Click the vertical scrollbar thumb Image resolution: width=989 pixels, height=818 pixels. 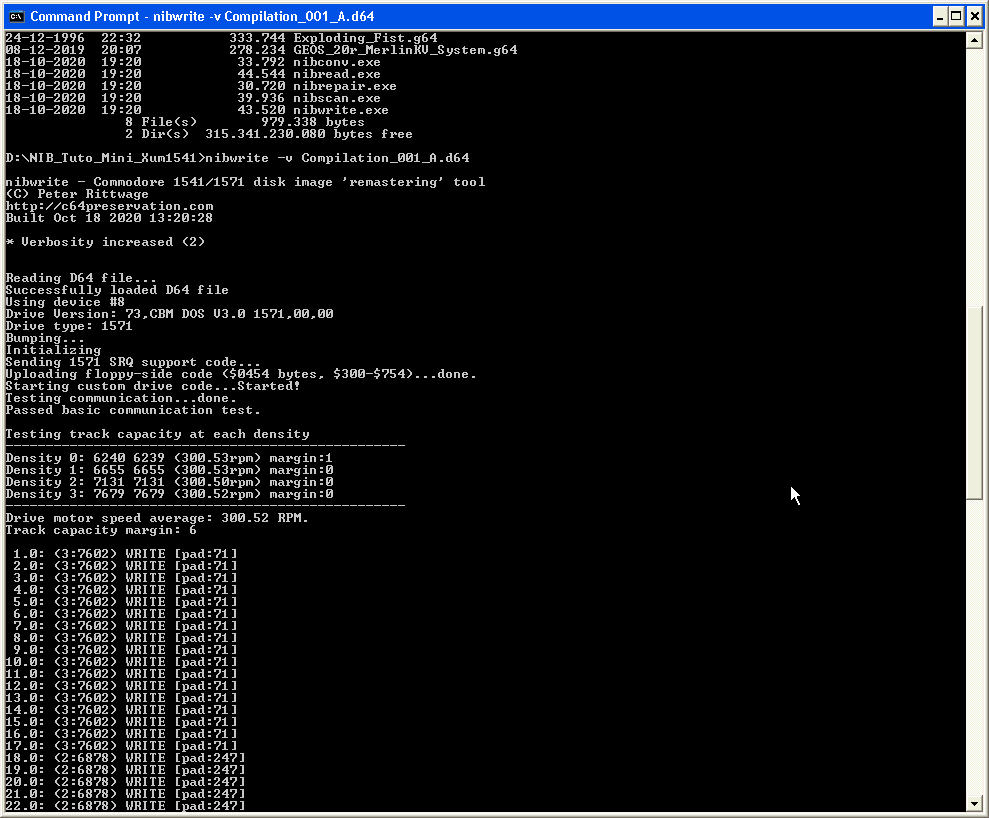point(974,402)
